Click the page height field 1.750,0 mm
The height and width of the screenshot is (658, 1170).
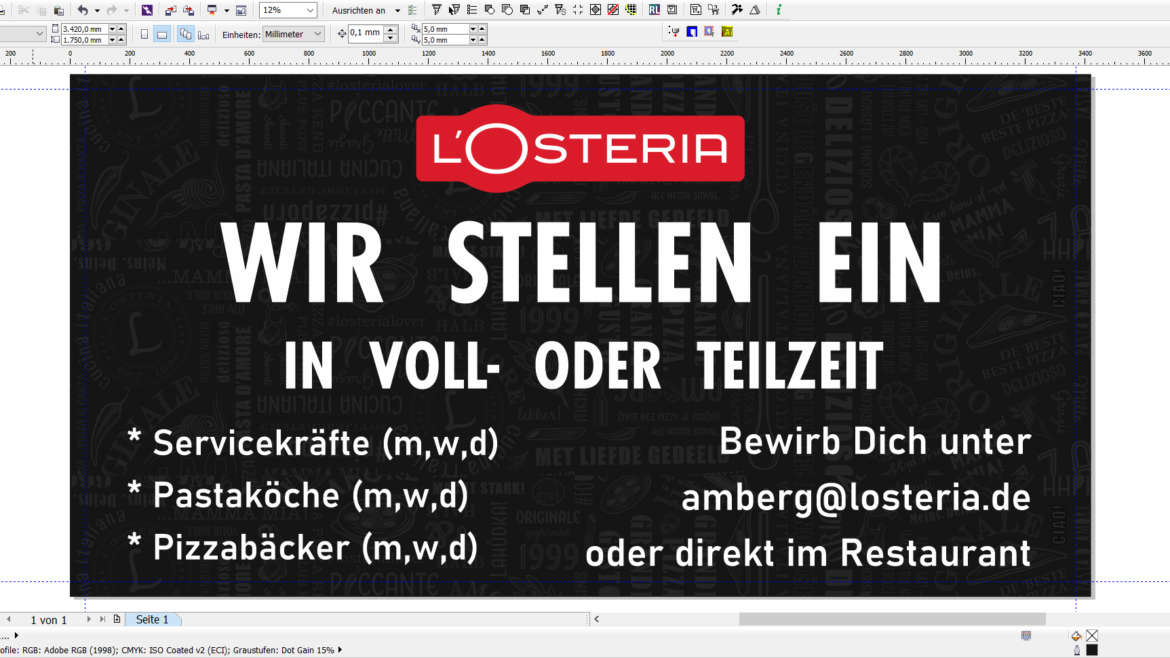[84, 40]
